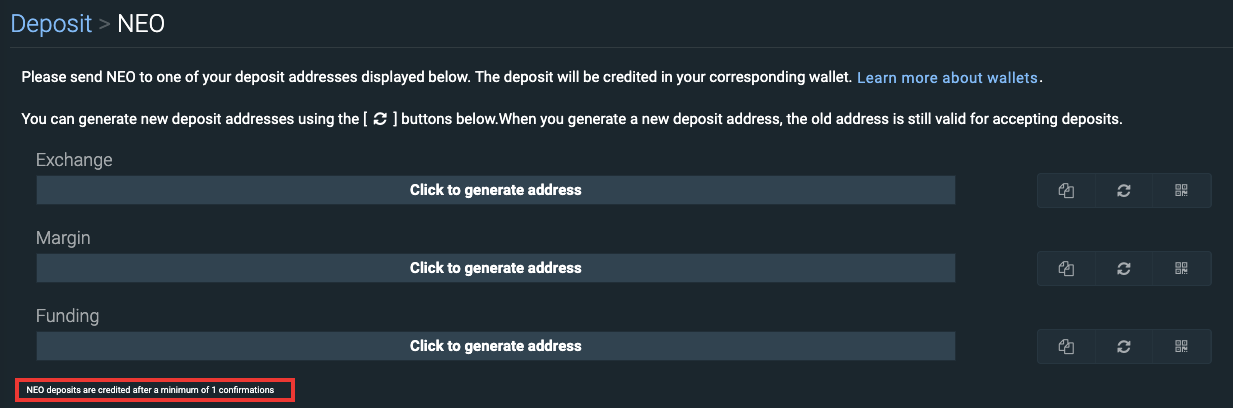This screenshot has height=408, width=1233.
Task: Click the NEO breadcrumb title
Action: tap(141, 23)
